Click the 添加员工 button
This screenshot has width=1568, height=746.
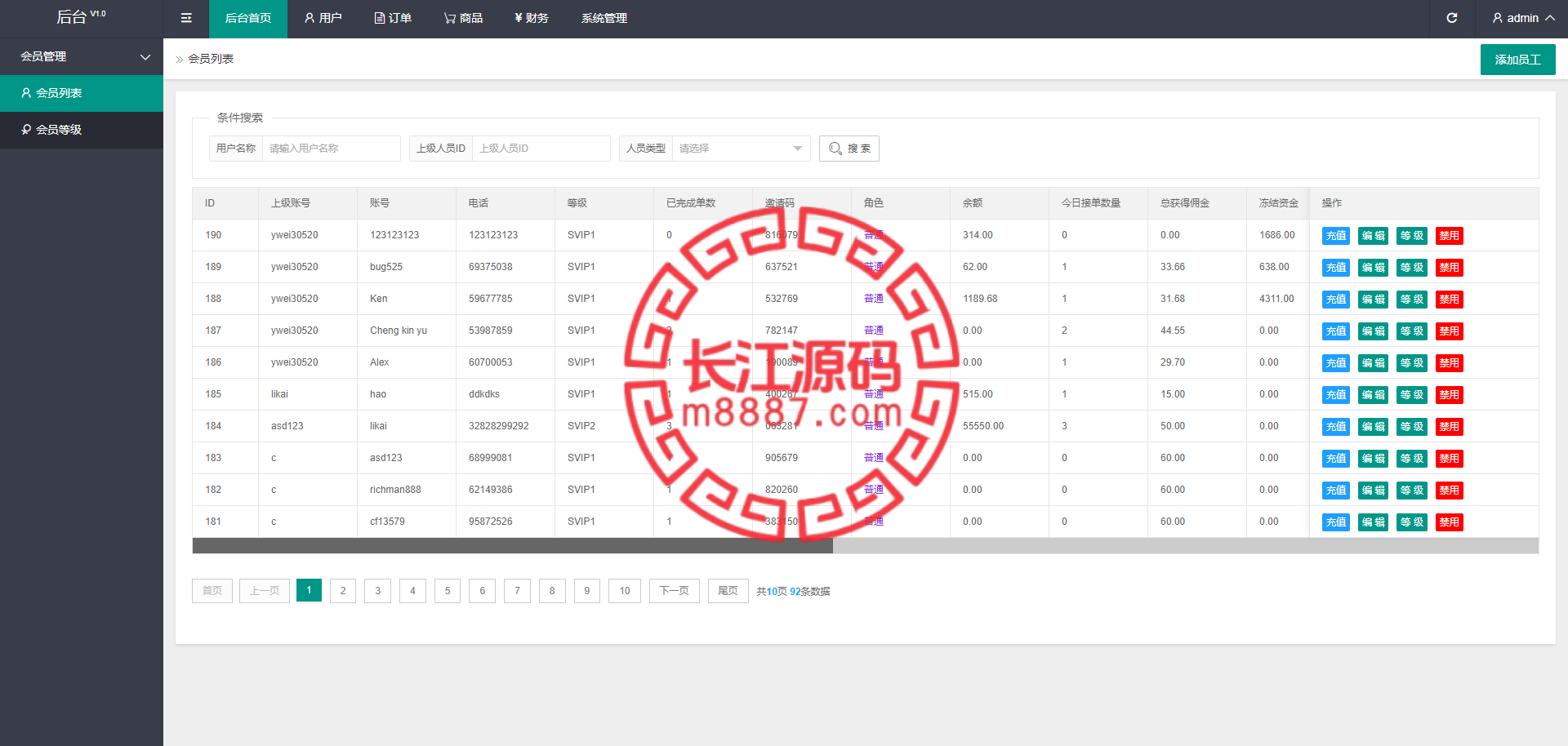[1517, 60]
